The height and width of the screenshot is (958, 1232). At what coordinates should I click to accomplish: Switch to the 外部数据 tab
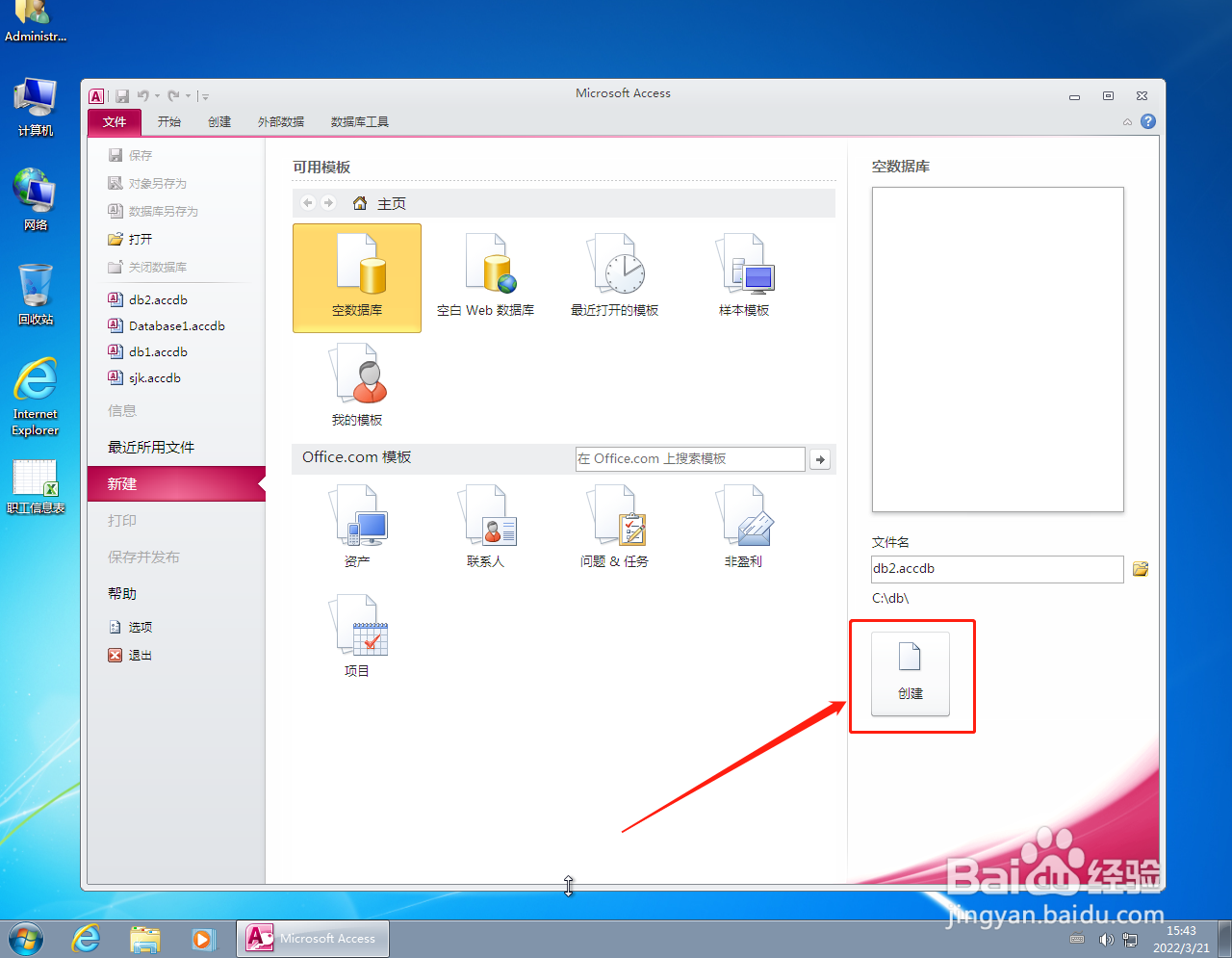click(x=281, y=121)
